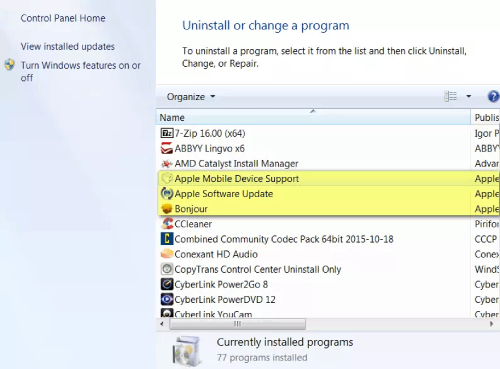The image size is (500, 369).
Task: Click the scrollbar right arrow
Action: [x=491, y=324]
